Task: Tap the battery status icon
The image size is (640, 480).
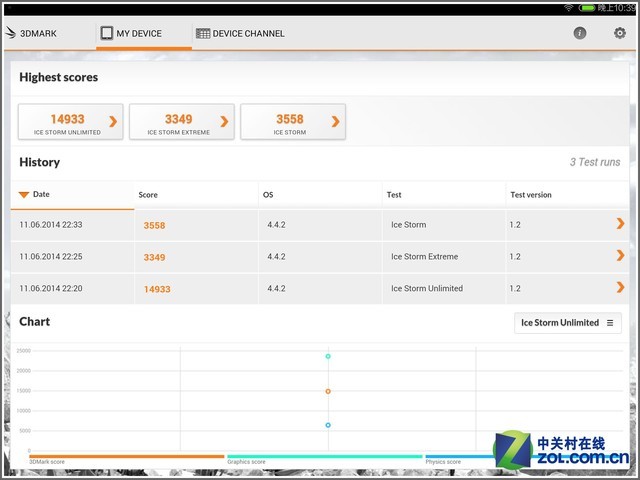Action: (x=587, y=7)
